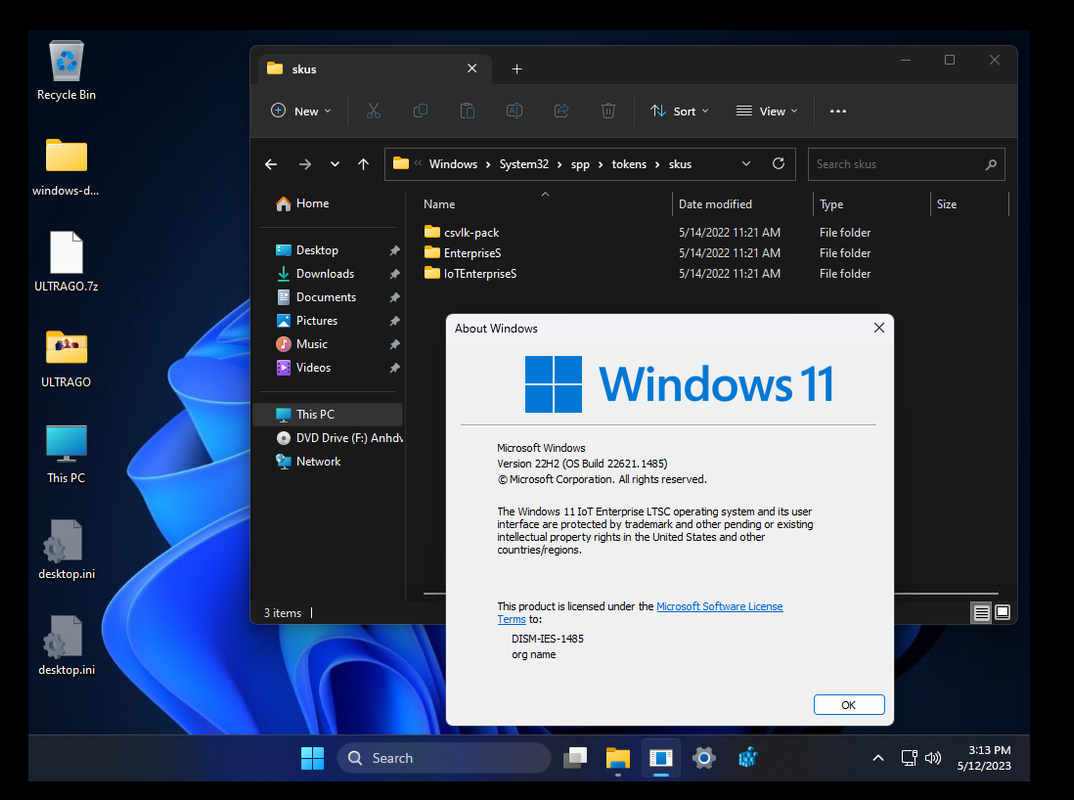This screenshot has width=1074, height=800.
Task: Open the View dropdown menu
Action: (767, 111)
